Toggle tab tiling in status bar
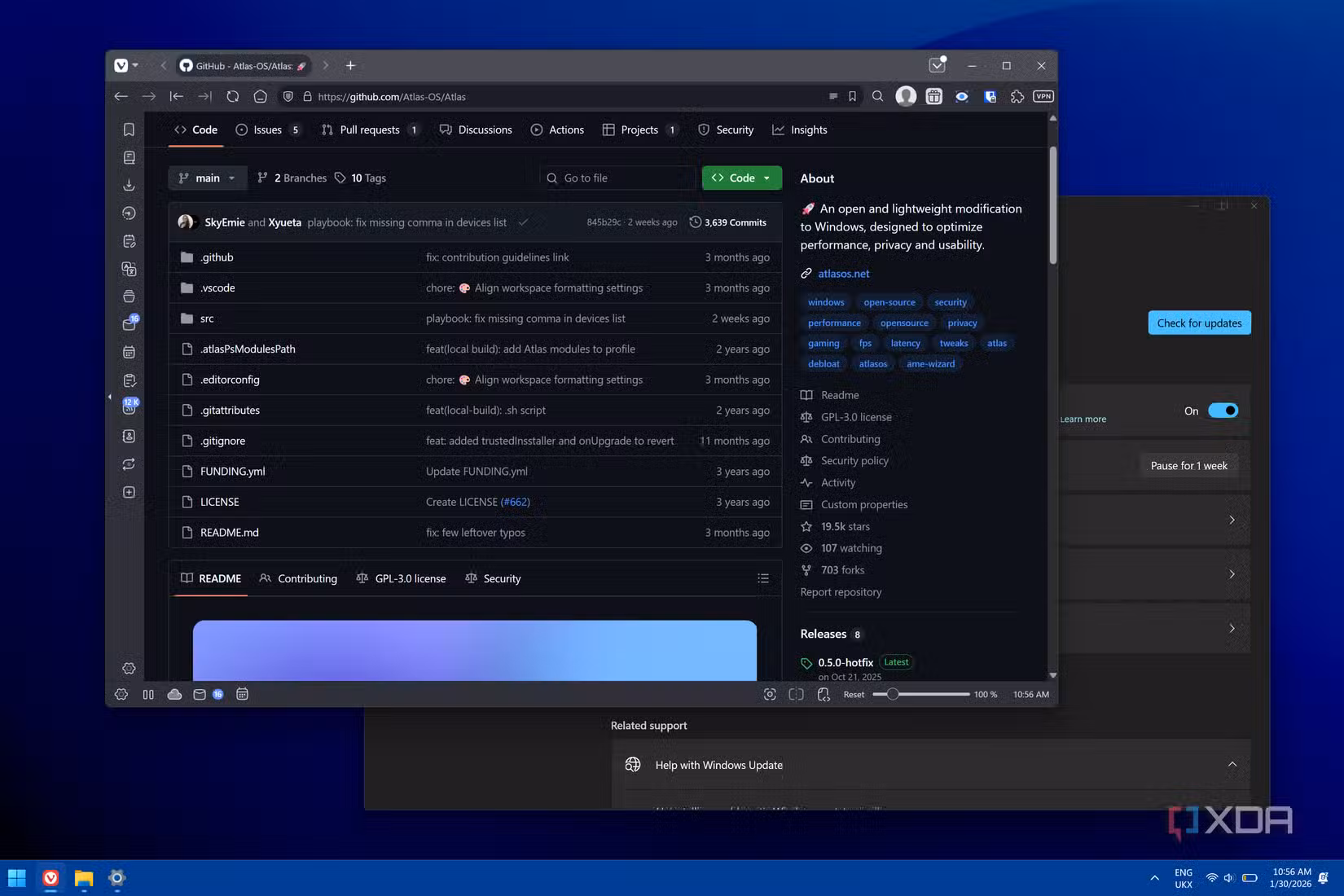 tap(797, 695)
